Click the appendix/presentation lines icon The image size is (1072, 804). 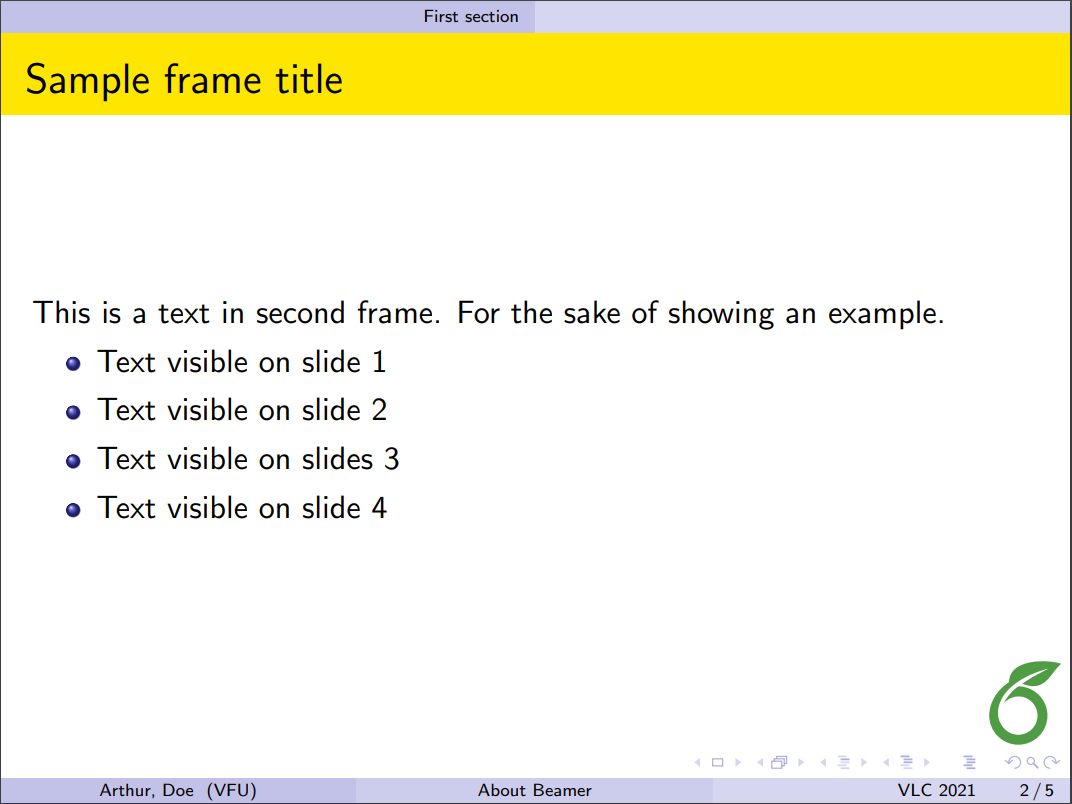point(969,763)
